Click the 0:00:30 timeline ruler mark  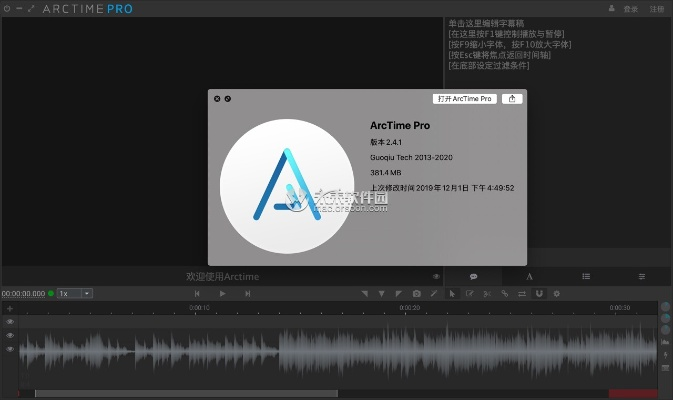point(620,308)
